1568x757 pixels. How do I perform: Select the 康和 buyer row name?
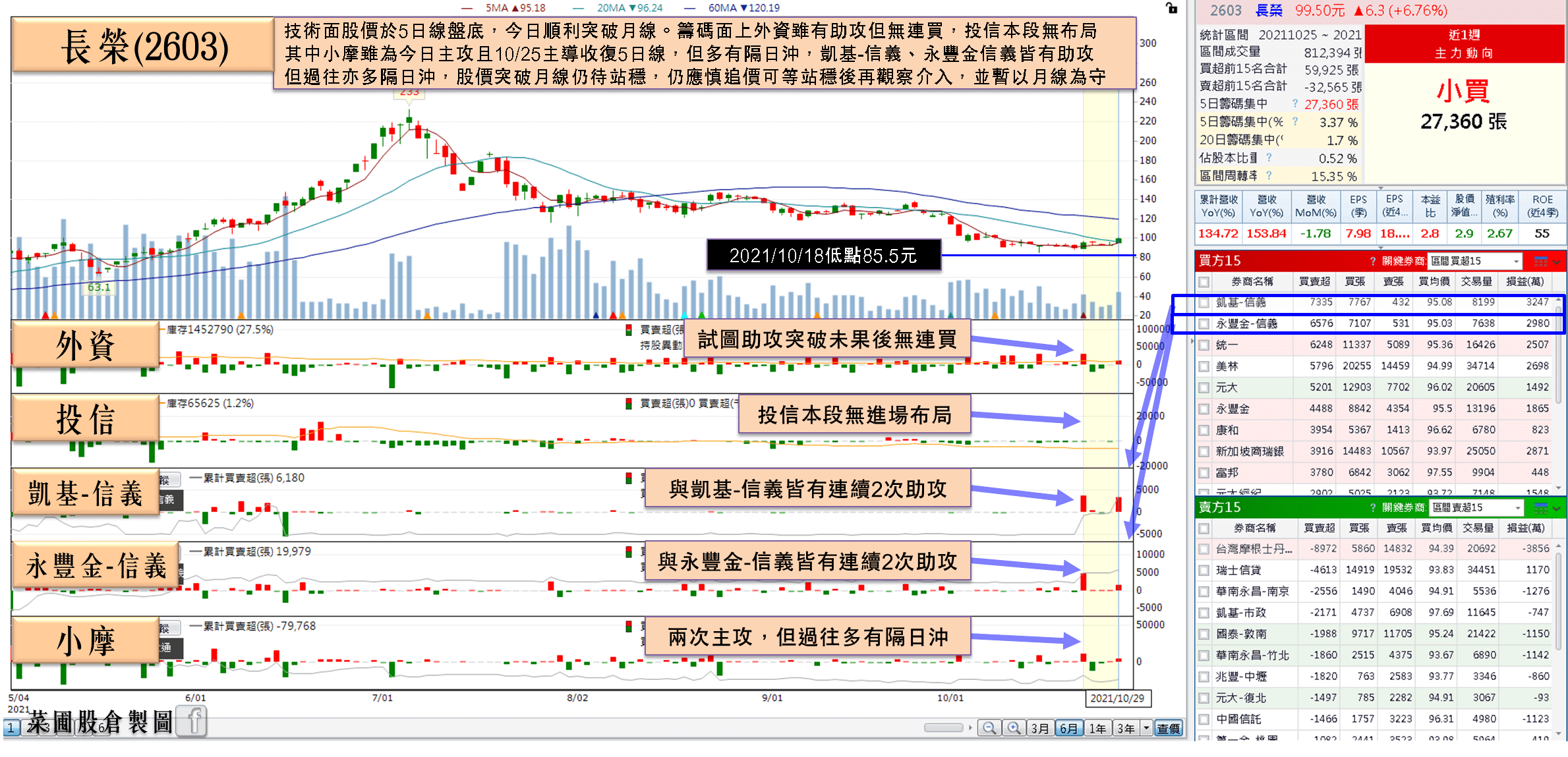(1227, 430)
